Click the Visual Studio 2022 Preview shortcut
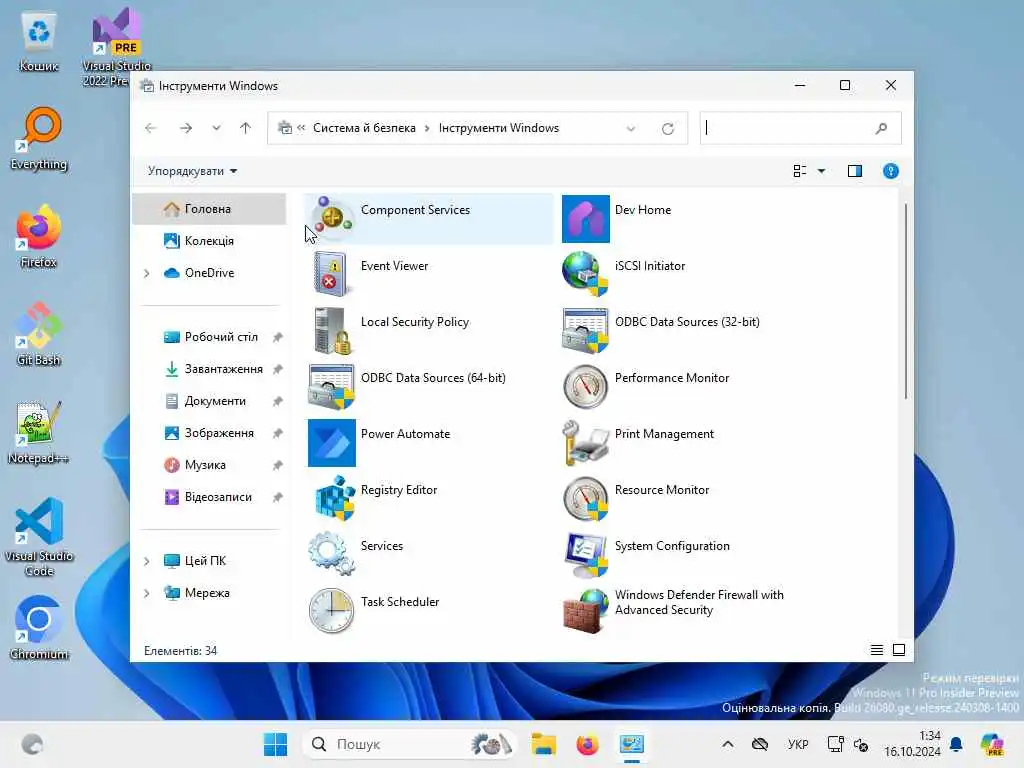Screen dimensions: 1024x768 point(116,47)
